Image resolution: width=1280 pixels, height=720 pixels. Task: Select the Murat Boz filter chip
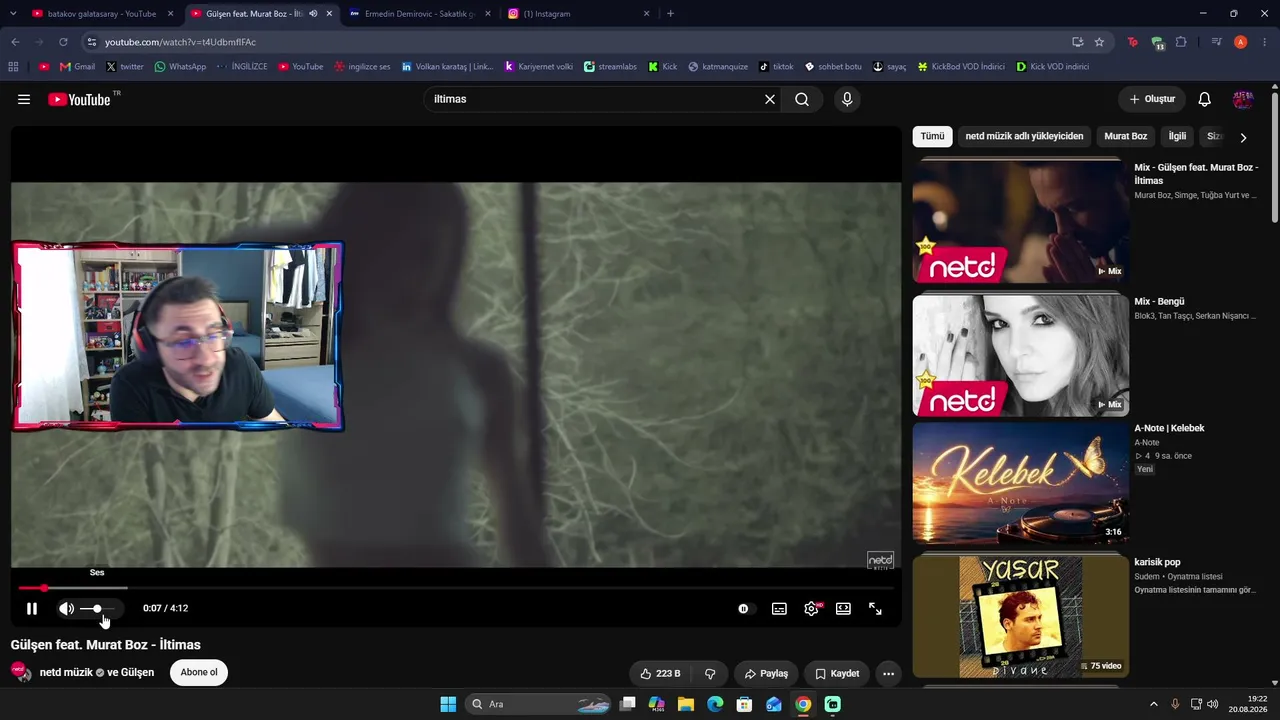(x=1125, y=136)
